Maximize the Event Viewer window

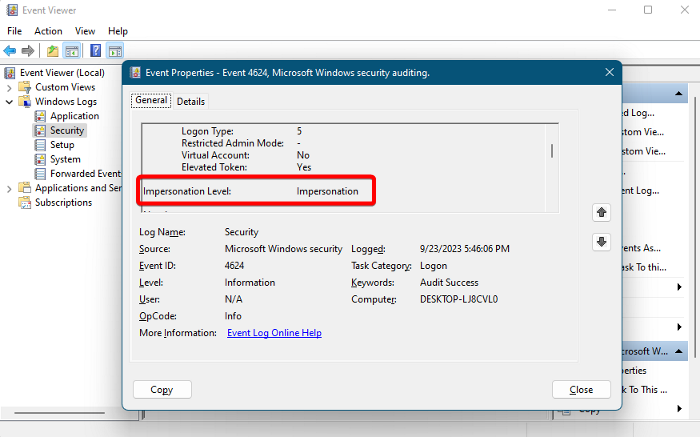[x=648, y=10]
